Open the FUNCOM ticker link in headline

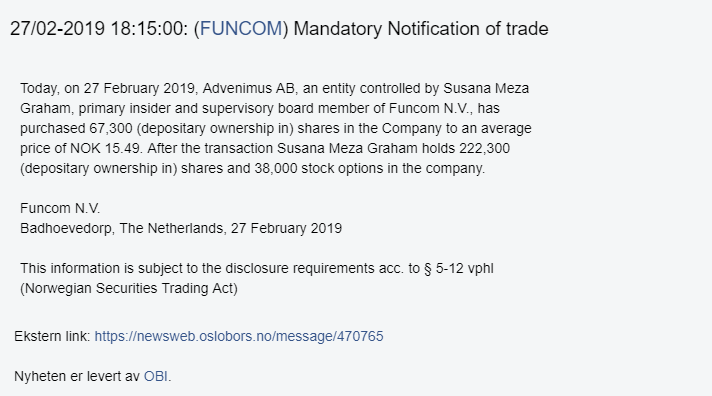click(241, 29)
